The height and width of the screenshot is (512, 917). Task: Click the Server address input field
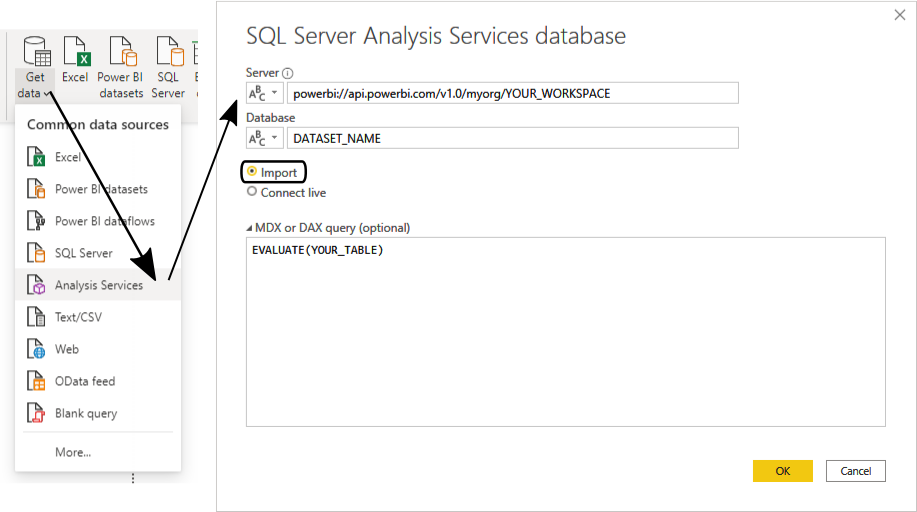coord(513,93)
